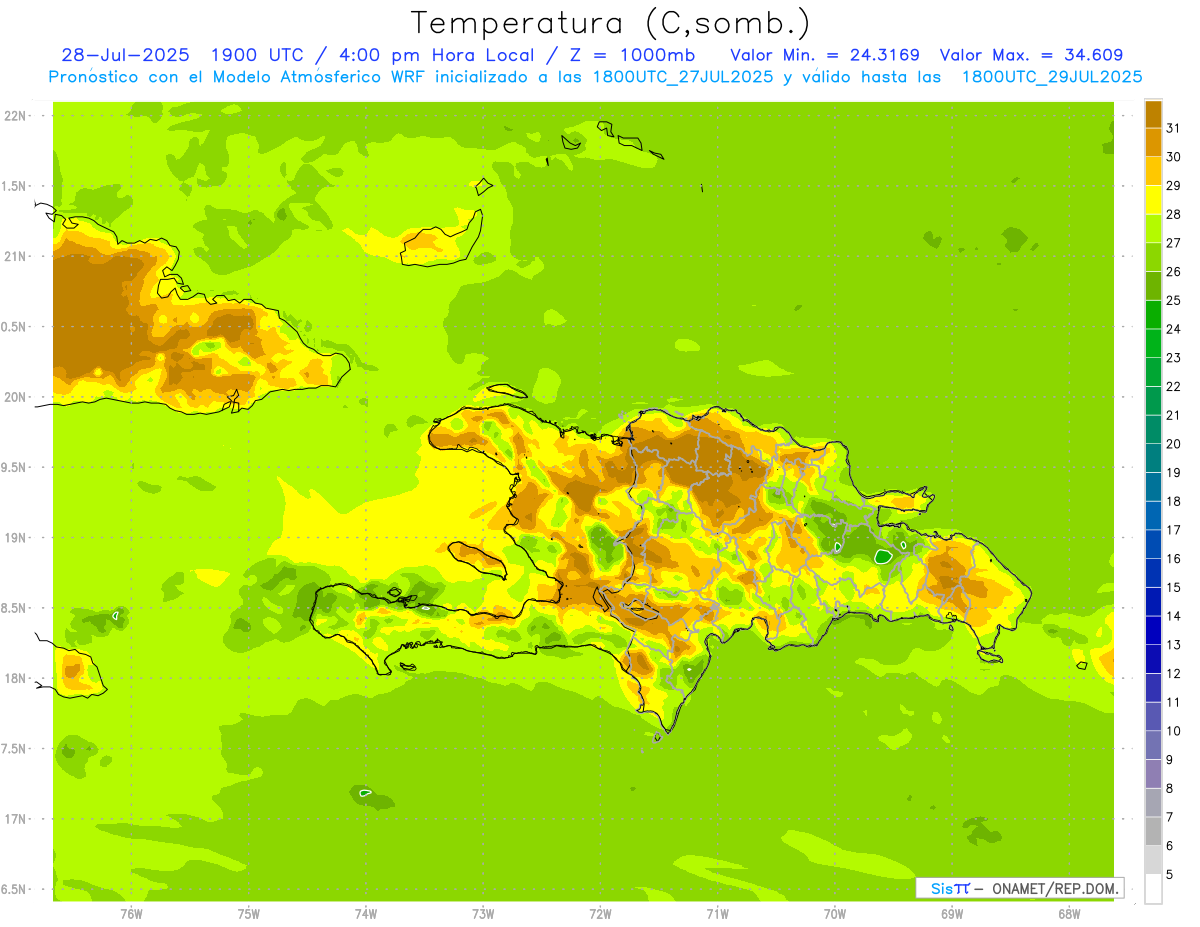
Task: Click the SisTT – ONAMET/REP.DOM. logo box
Action: tap(1019, 888)
